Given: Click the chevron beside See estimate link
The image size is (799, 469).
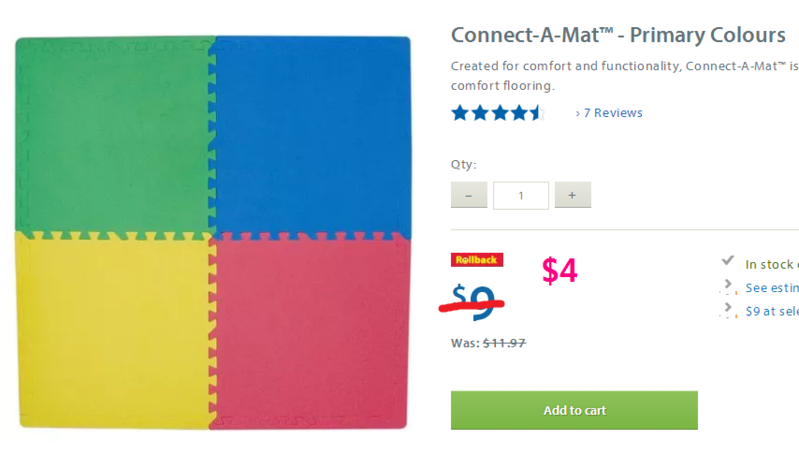Looking at the screenshot, I should coord(729,287).
